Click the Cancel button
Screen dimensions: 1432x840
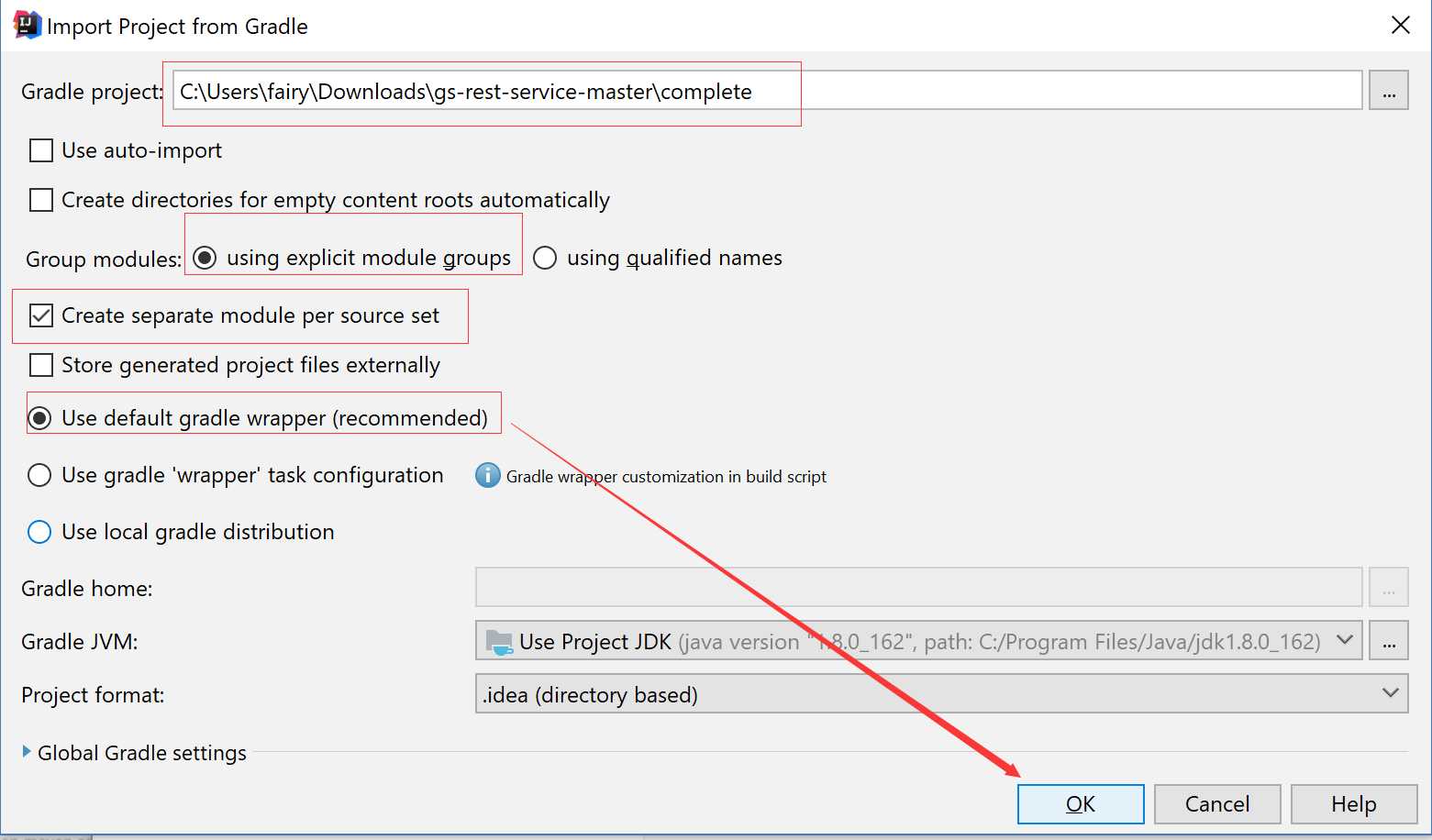pyautogui.click(x=1217, y=804)
